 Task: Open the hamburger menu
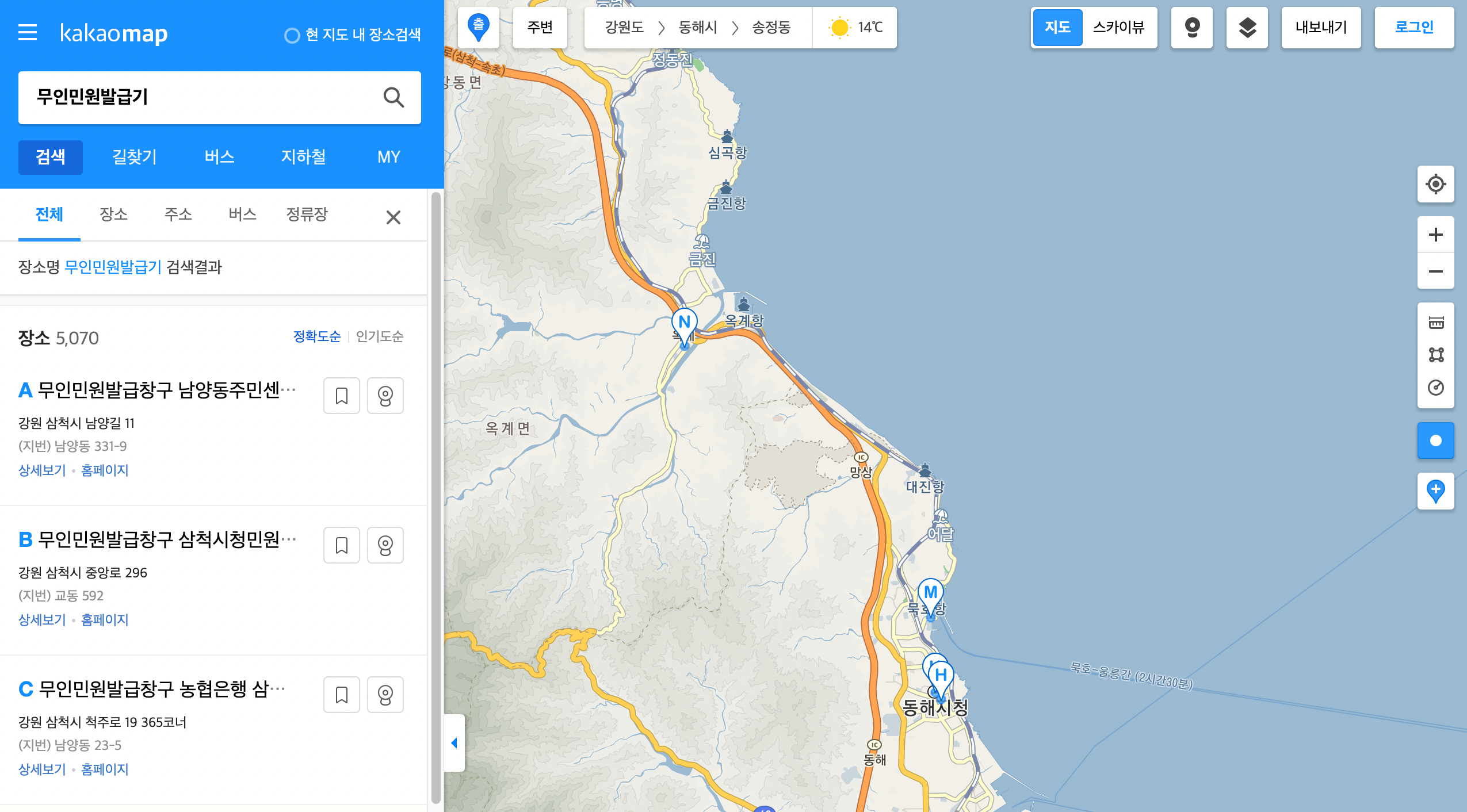[x=28, y=33]
